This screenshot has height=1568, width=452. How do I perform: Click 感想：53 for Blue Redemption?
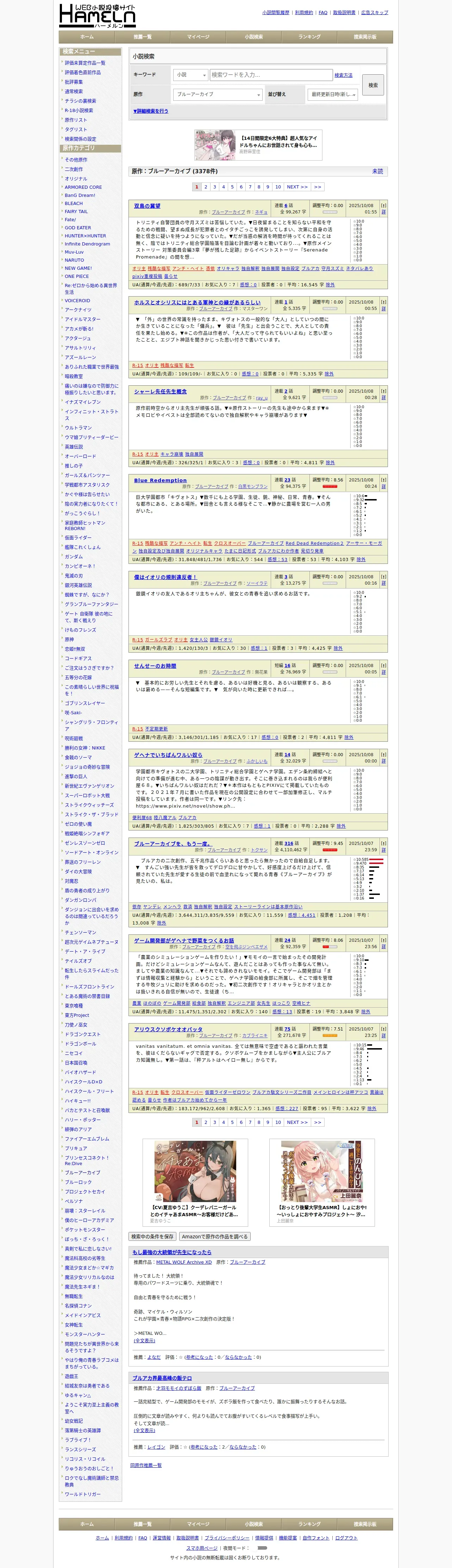[x=277, y=559]
